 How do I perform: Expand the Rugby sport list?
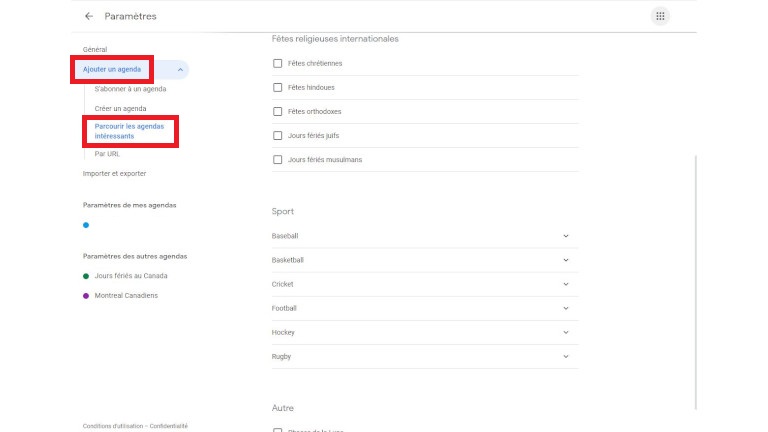tap(425, 357)
